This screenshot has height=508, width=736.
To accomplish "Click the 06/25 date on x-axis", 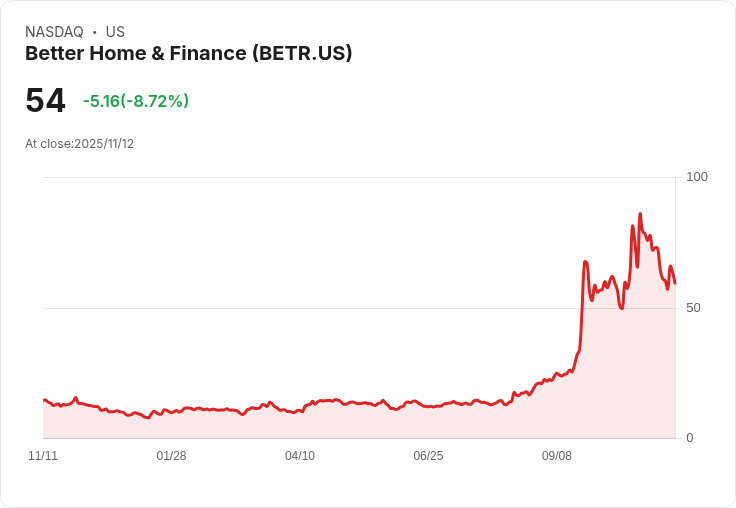I will [428, 456].
